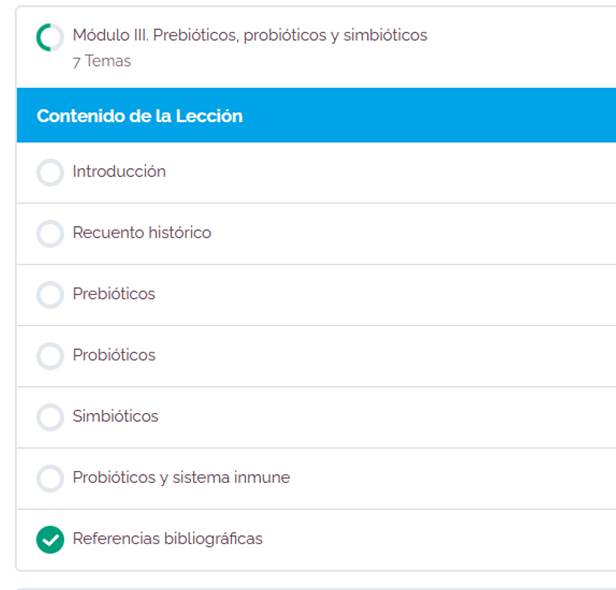The height and width of the screenshot is (590, 616).
Task: Select the Probióticos topic title
Action: tap(114, 355)
